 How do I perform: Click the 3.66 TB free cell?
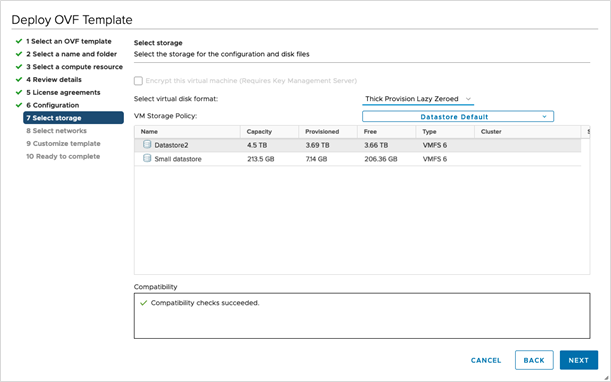pos(376,145)
